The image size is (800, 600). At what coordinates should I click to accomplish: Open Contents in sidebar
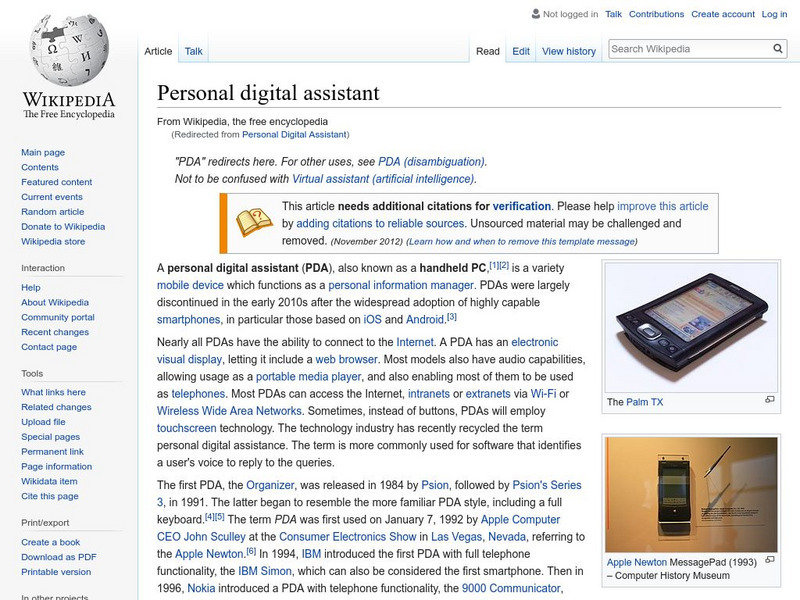click(x=40, y=167)
